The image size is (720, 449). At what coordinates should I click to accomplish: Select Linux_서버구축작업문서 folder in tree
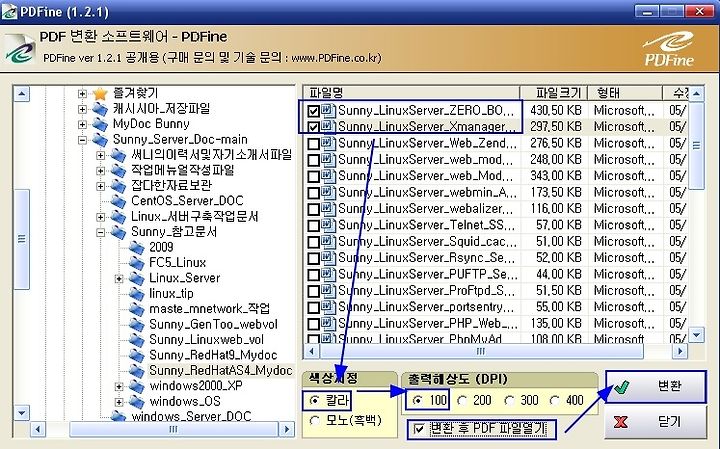pyautogui.click(x=195, y=216)
